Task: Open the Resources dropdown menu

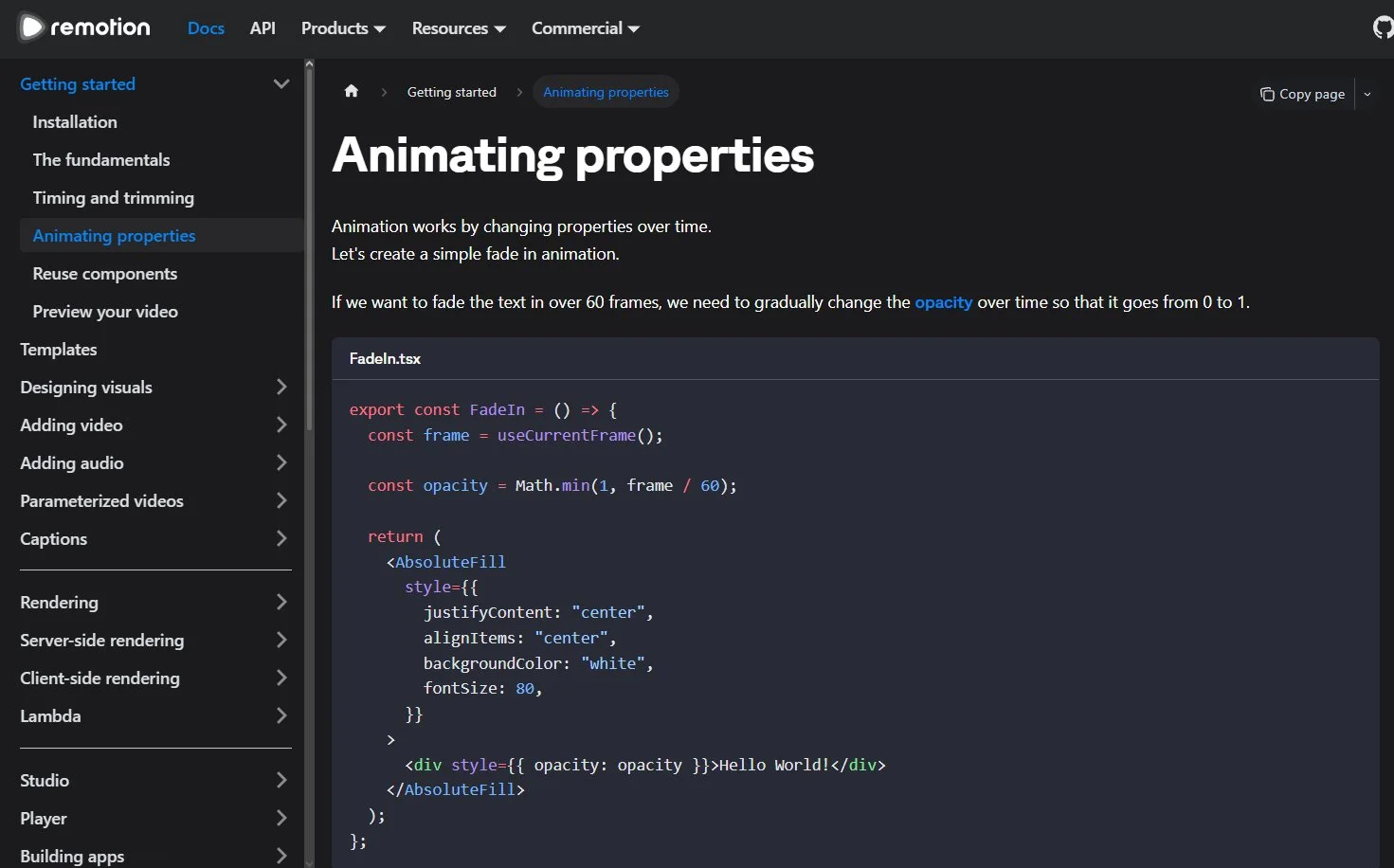Action: [x=459, y=28]
